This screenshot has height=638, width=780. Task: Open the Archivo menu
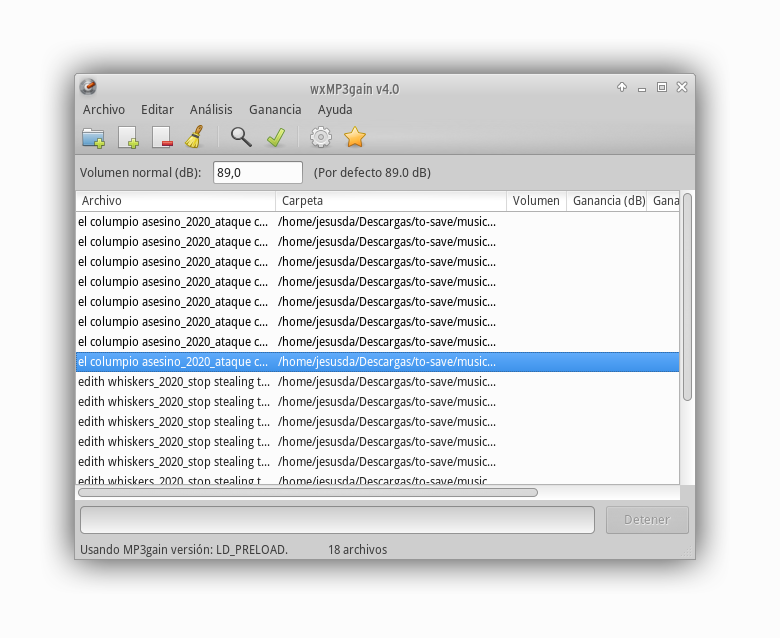tap(104, 110)
